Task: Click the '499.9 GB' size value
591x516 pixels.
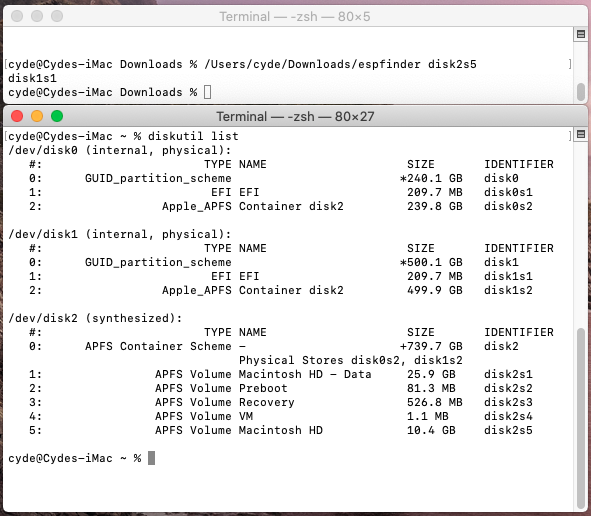Action: point(435,290)
